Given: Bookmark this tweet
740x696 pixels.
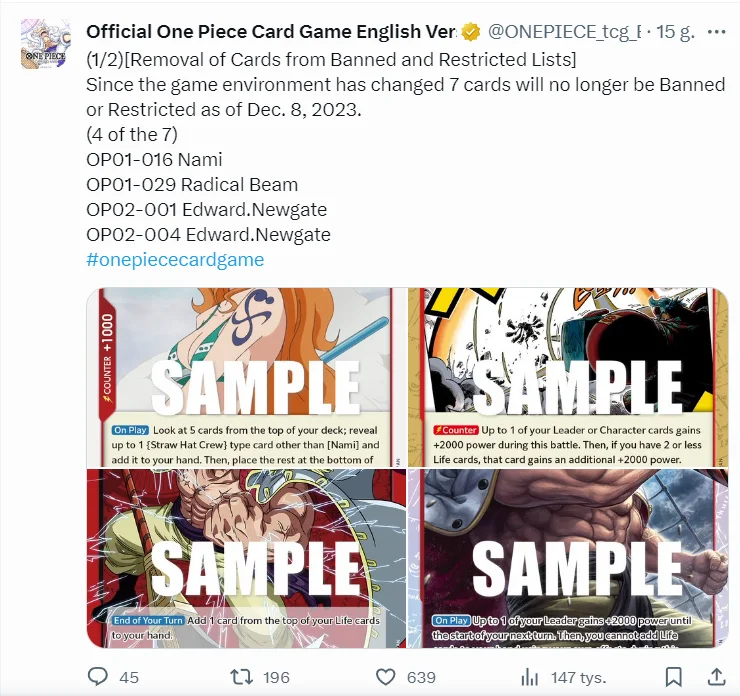Looking at the screenshot, I should point(673,677).
